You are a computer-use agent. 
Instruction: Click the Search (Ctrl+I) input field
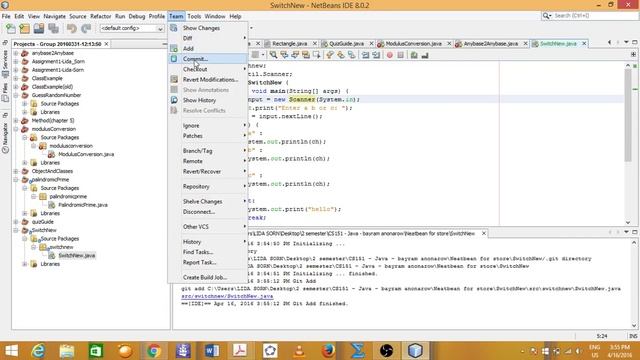(595, 16)
